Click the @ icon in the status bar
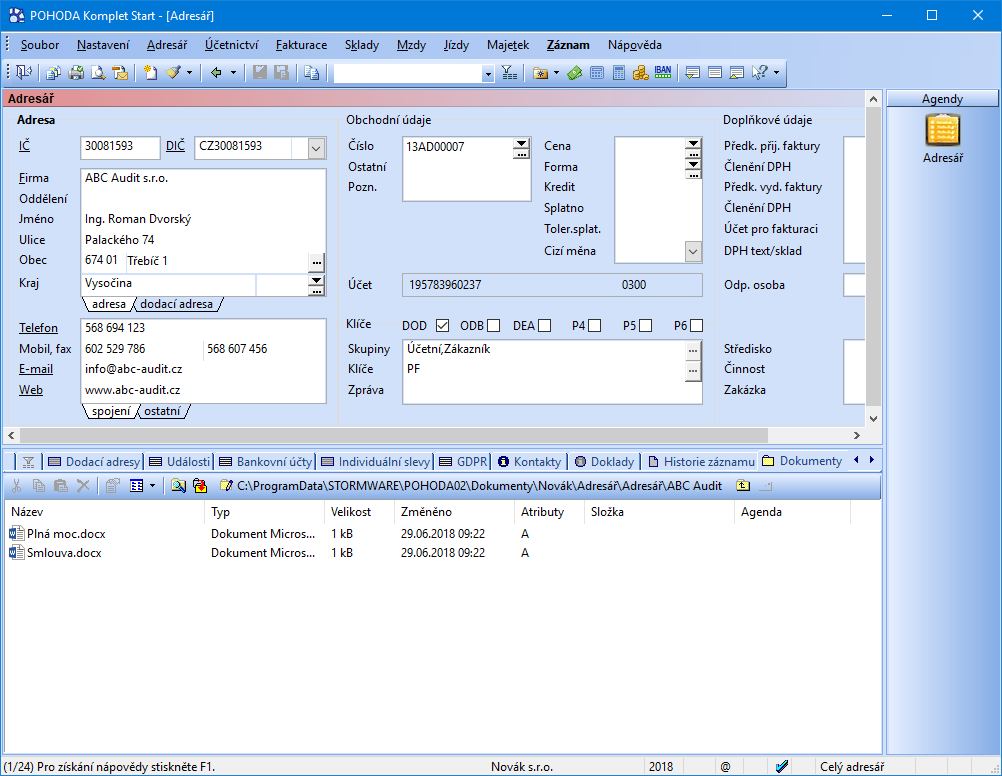Viewport: 1002px width, 776px height. (x=725, y=766)
